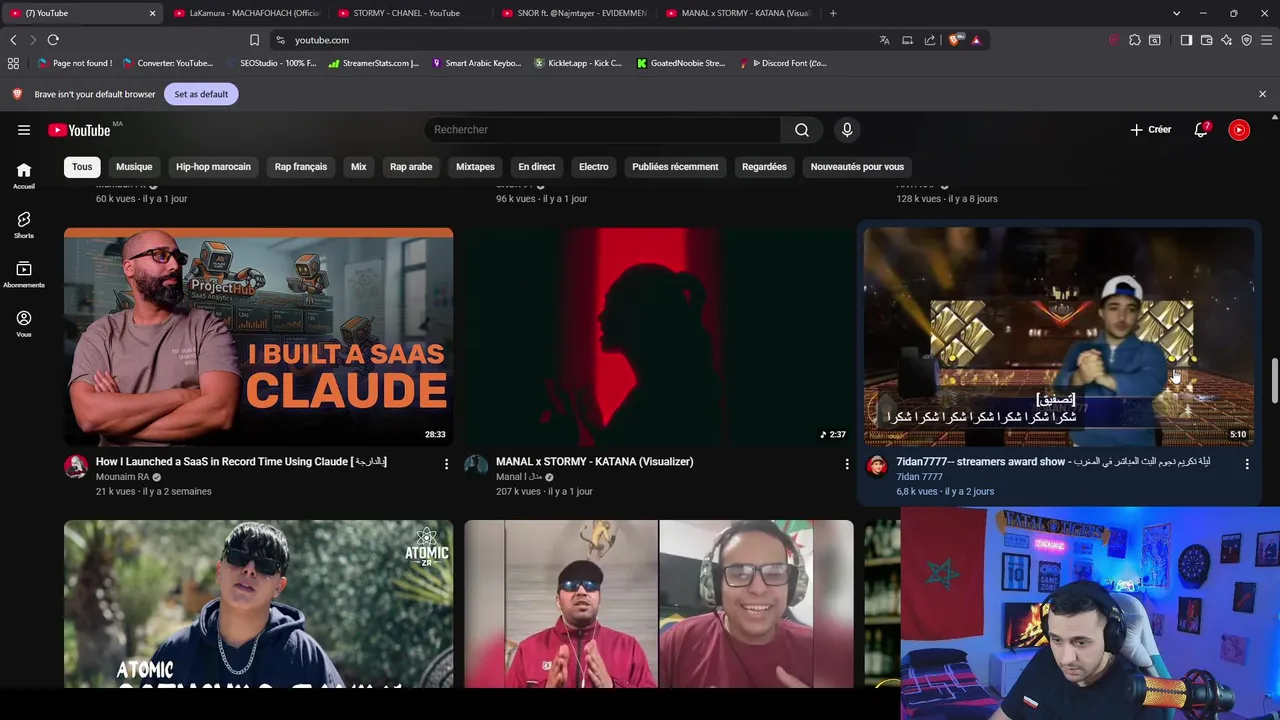This screenshot has width=1280, height=720.
Task: Open the How I Launched a SaaS title
Action: [241, 462]
